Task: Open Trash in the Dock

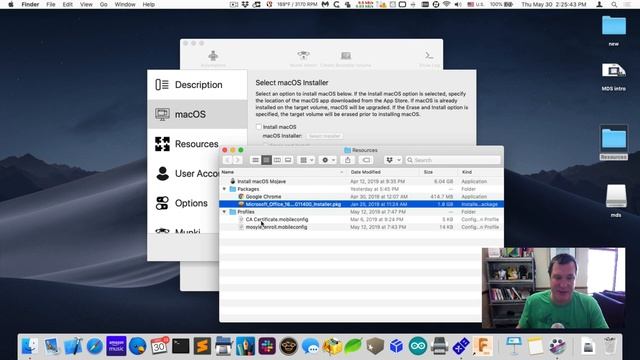Action: point(609,346)
